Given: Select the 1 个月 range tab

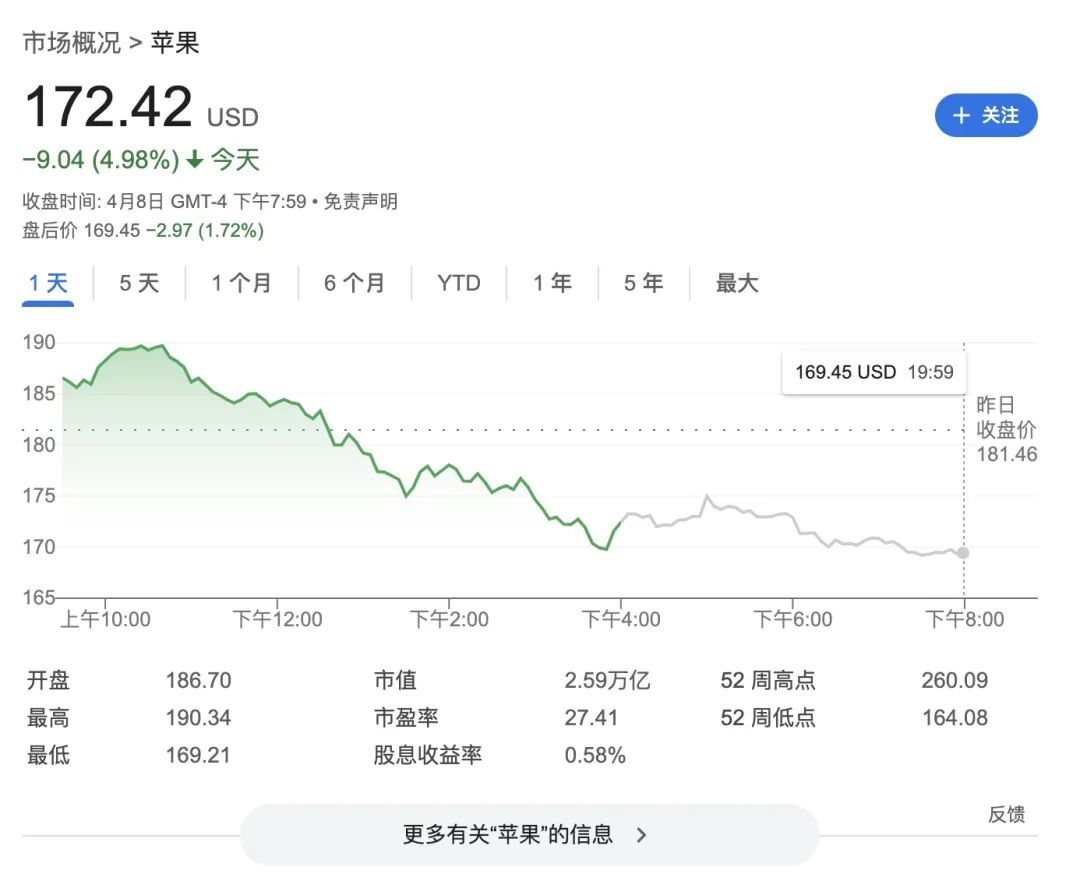Looking at the screenshot, I should 241,283.
